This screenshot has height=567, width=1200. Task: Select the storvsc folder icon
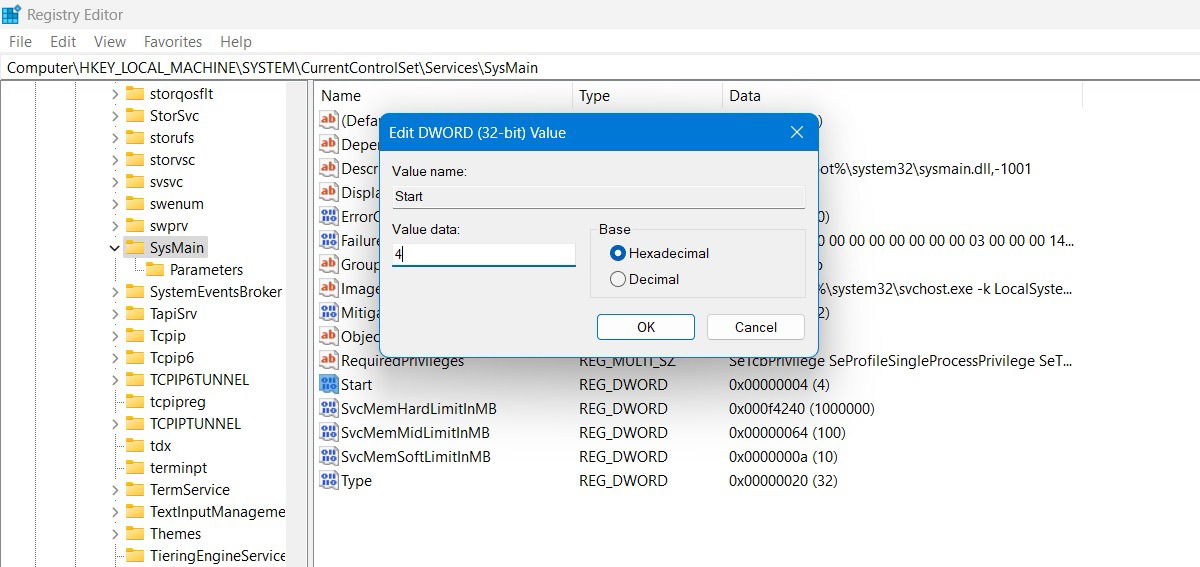pos(134,160)
